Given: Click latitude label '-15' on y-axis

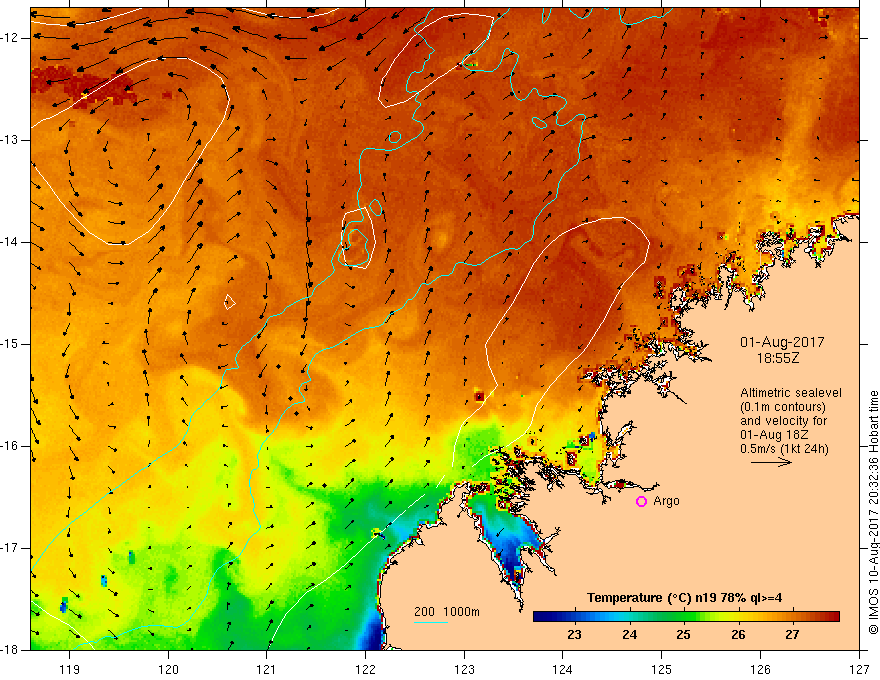Looking at the screenshot, I should coord(10,344).
